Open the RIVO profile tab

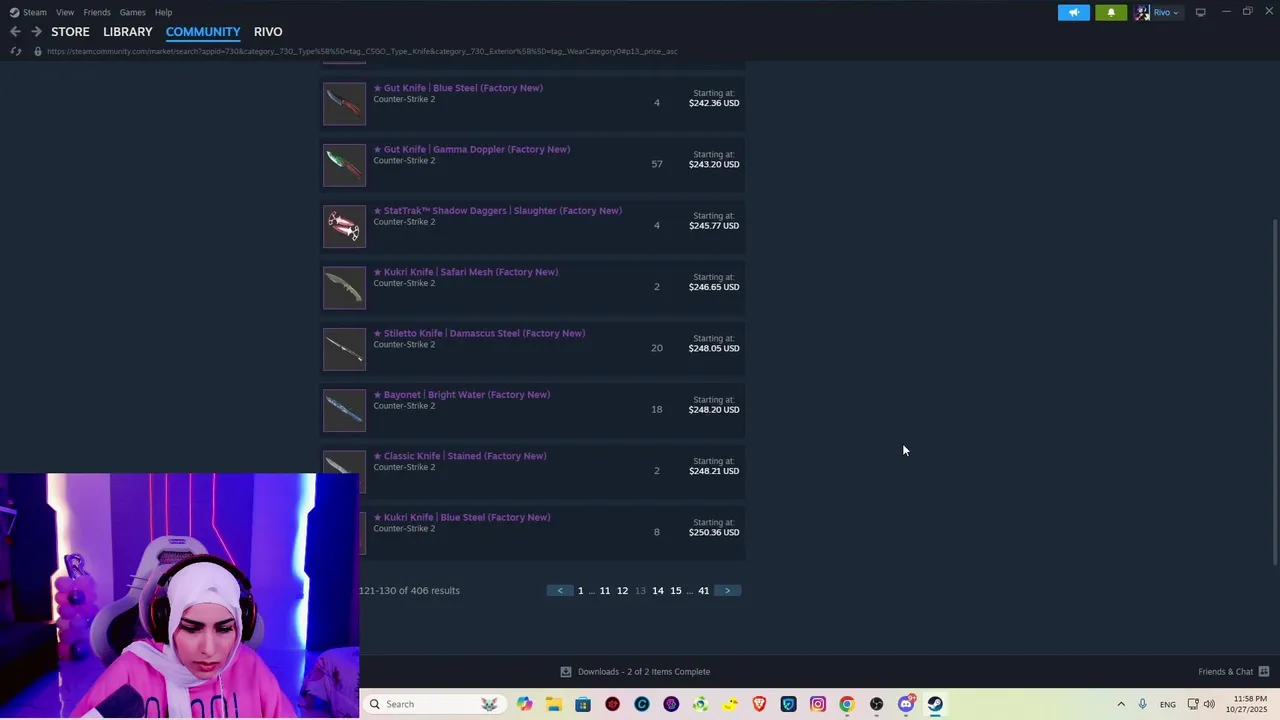pos(268,32)
